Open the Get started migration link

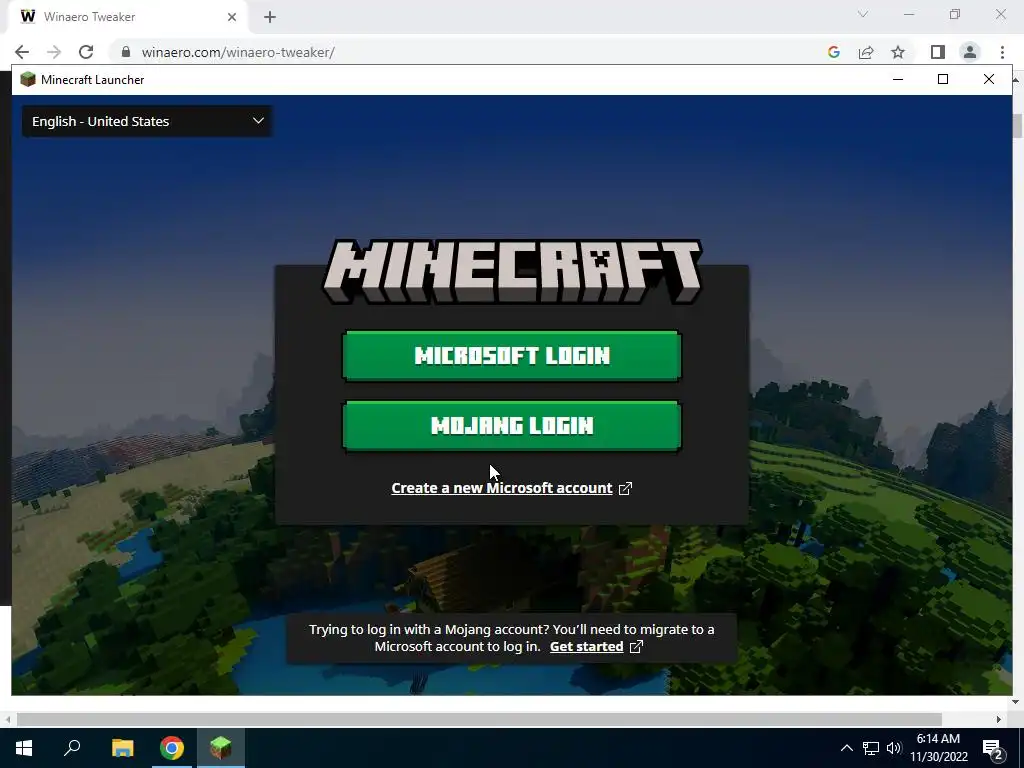(586, 647)
